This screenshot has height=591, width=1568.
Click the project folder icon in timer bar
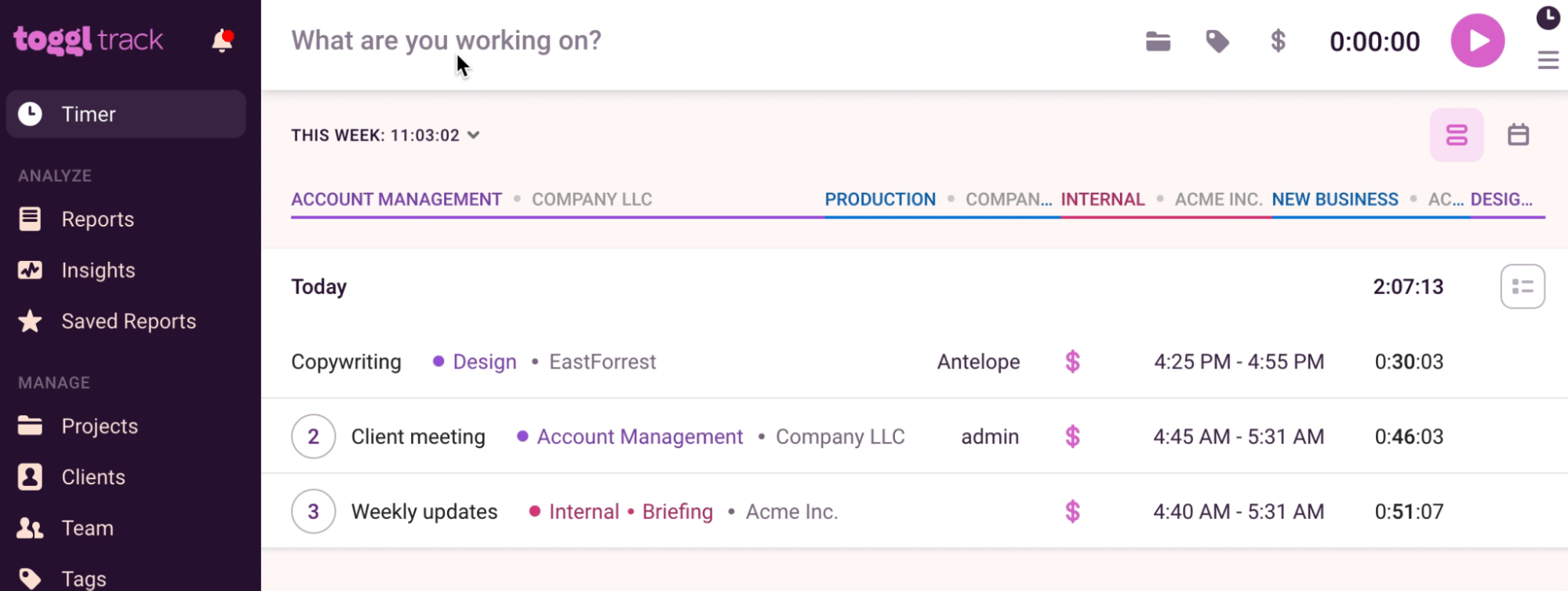pyautogui.click(x=1158, y=42)
